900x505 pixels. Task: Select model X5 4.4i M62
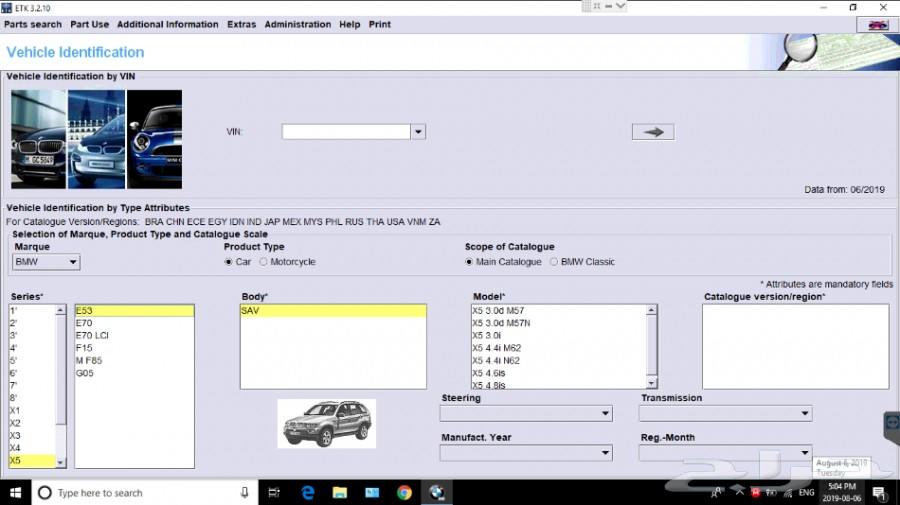coord(558,348)
